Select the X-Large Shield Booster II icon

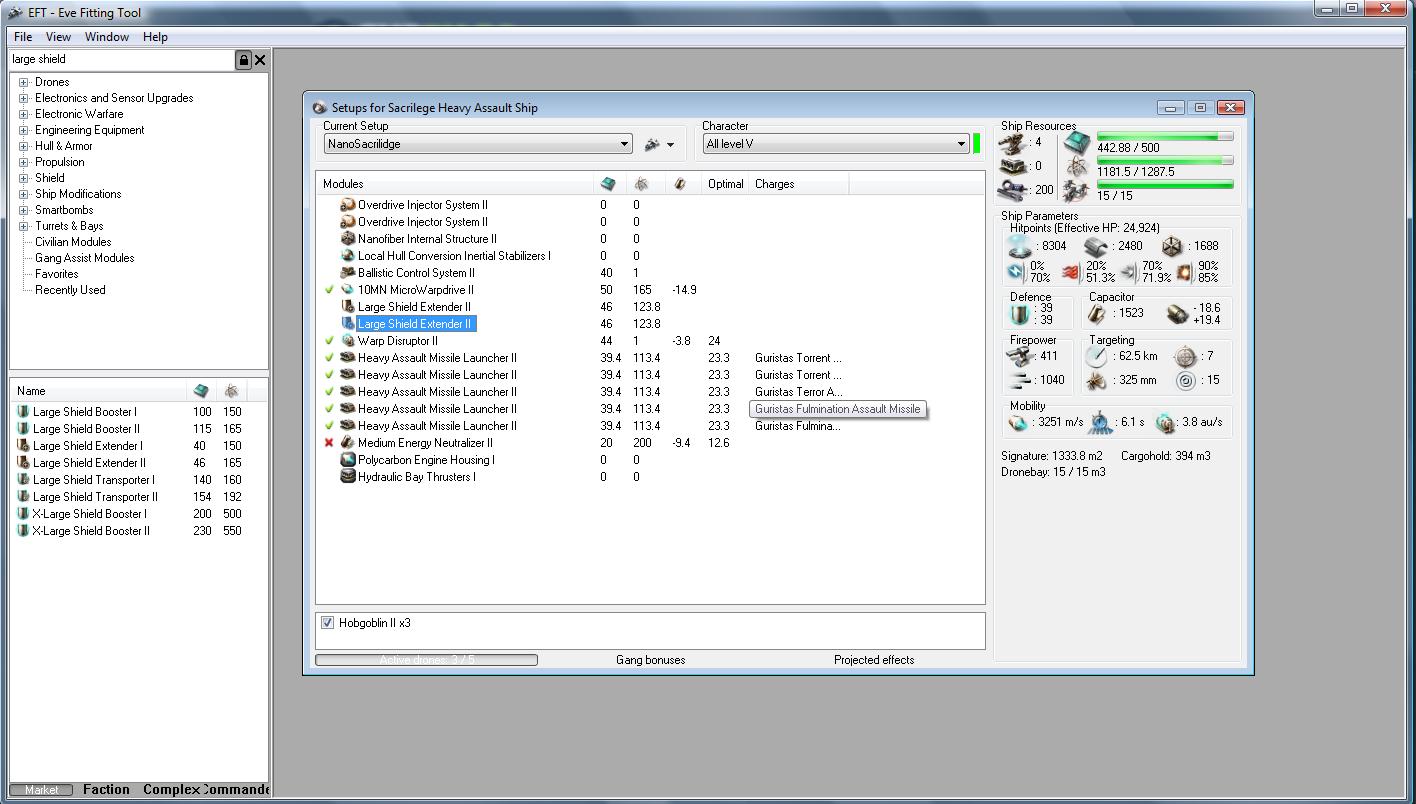[23, 531]
